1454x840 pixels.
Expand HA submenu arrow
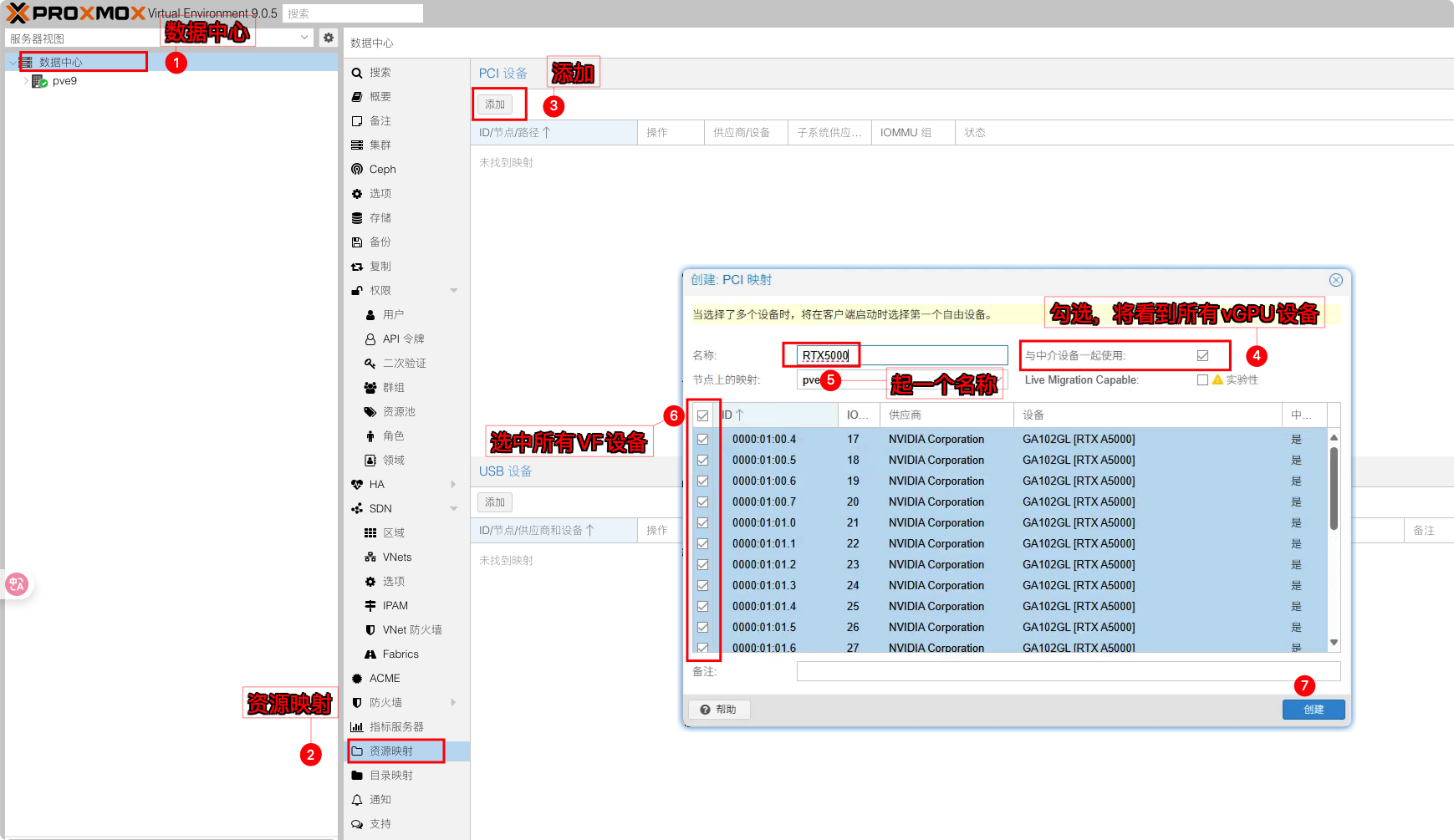coord(454,485)
